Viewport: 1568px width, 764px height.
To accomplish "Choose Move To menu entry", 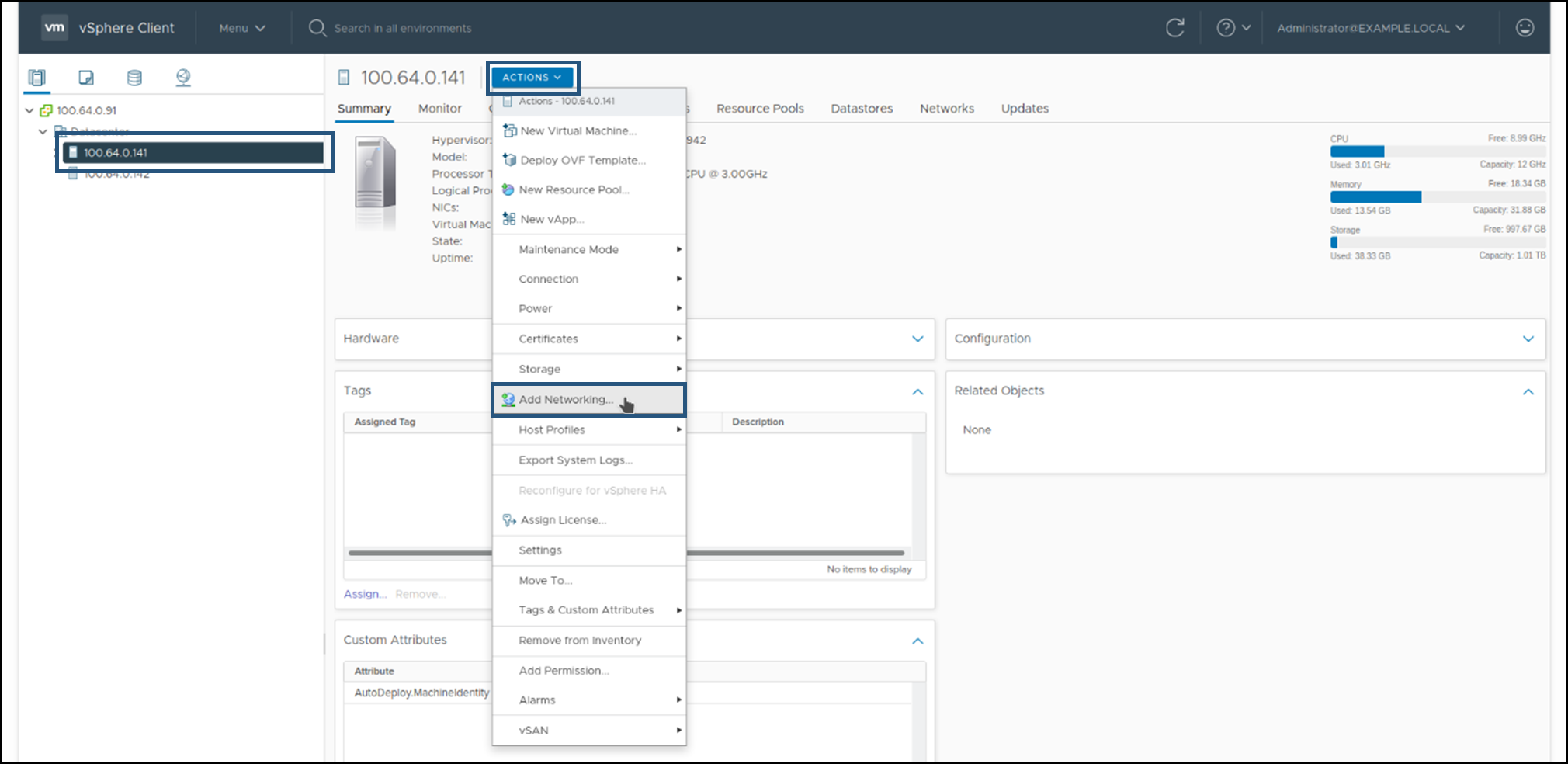I will 589,580.
